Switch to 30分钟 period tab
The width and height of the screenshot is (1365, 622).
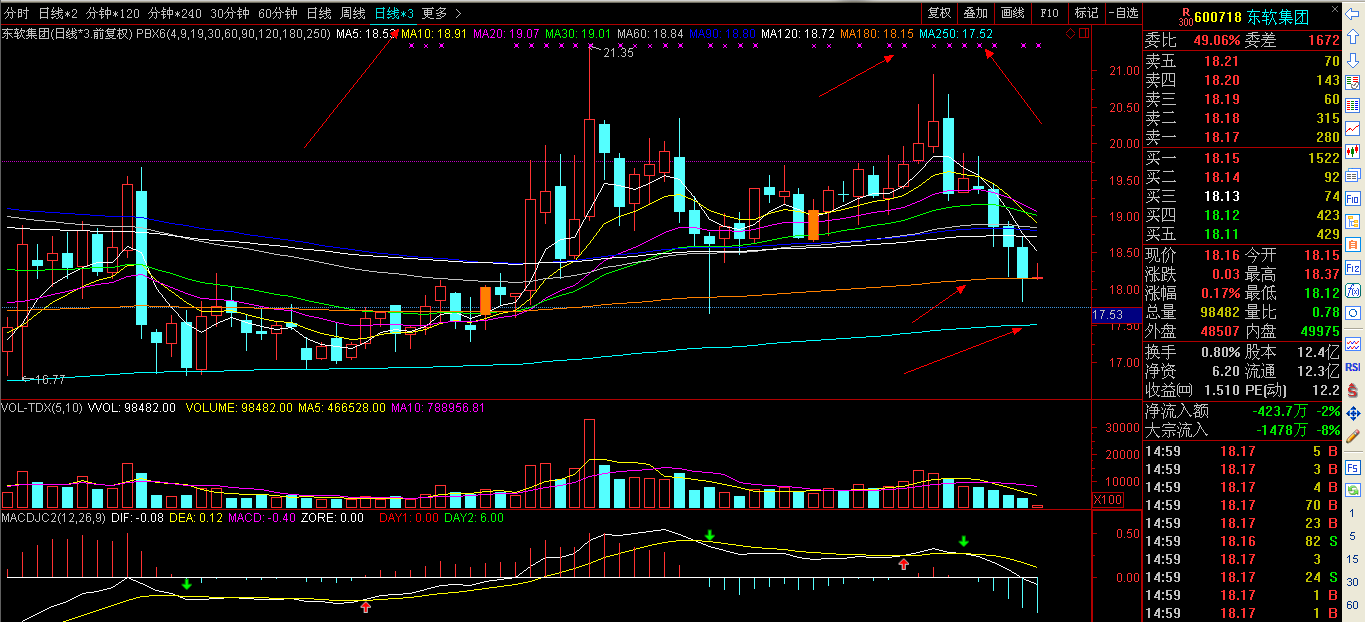point(229,13)
